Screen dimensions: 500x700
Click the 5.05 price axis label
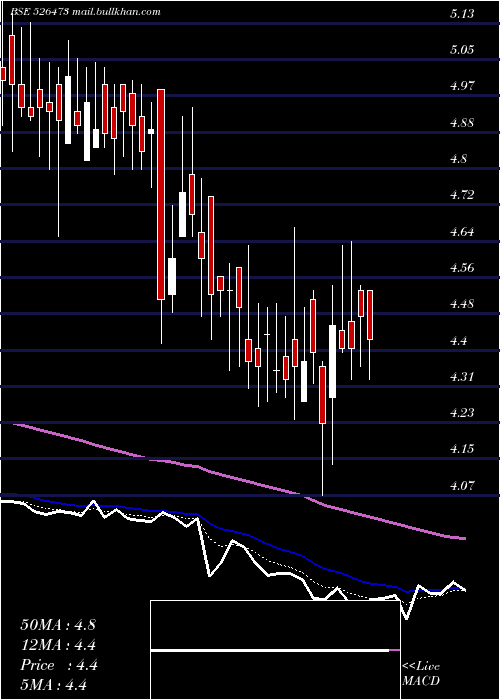tap(462, 50)
